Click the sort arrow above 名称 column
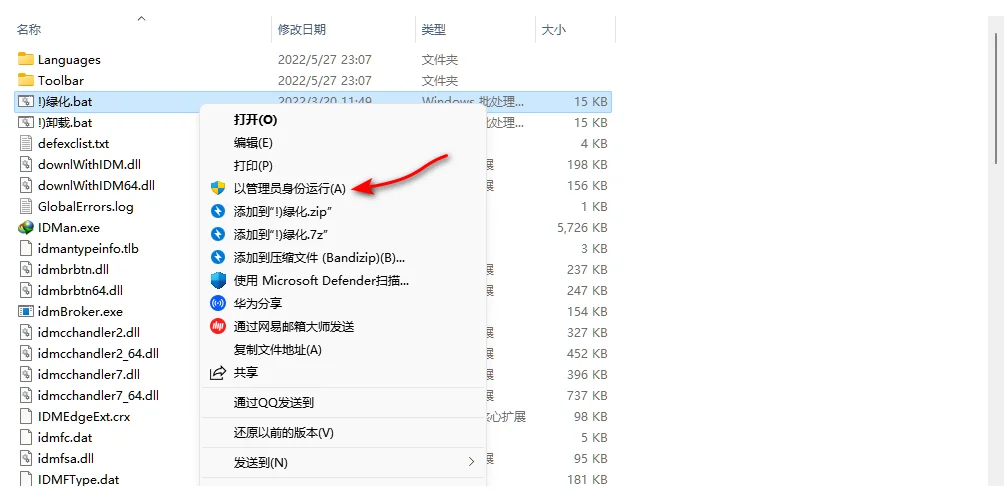This screenshot has width=1004, height=502. click(x=142, y=19)
